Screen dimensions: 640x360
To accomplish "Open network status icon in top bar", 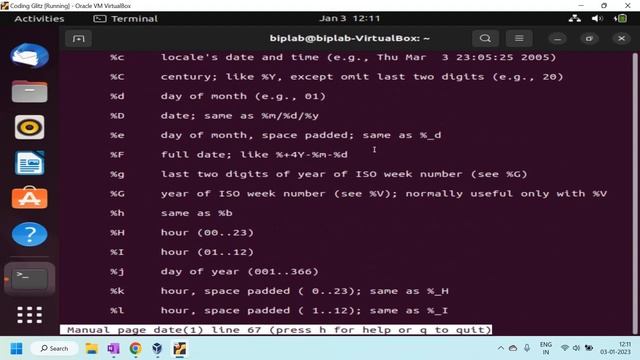I will 575,18.
